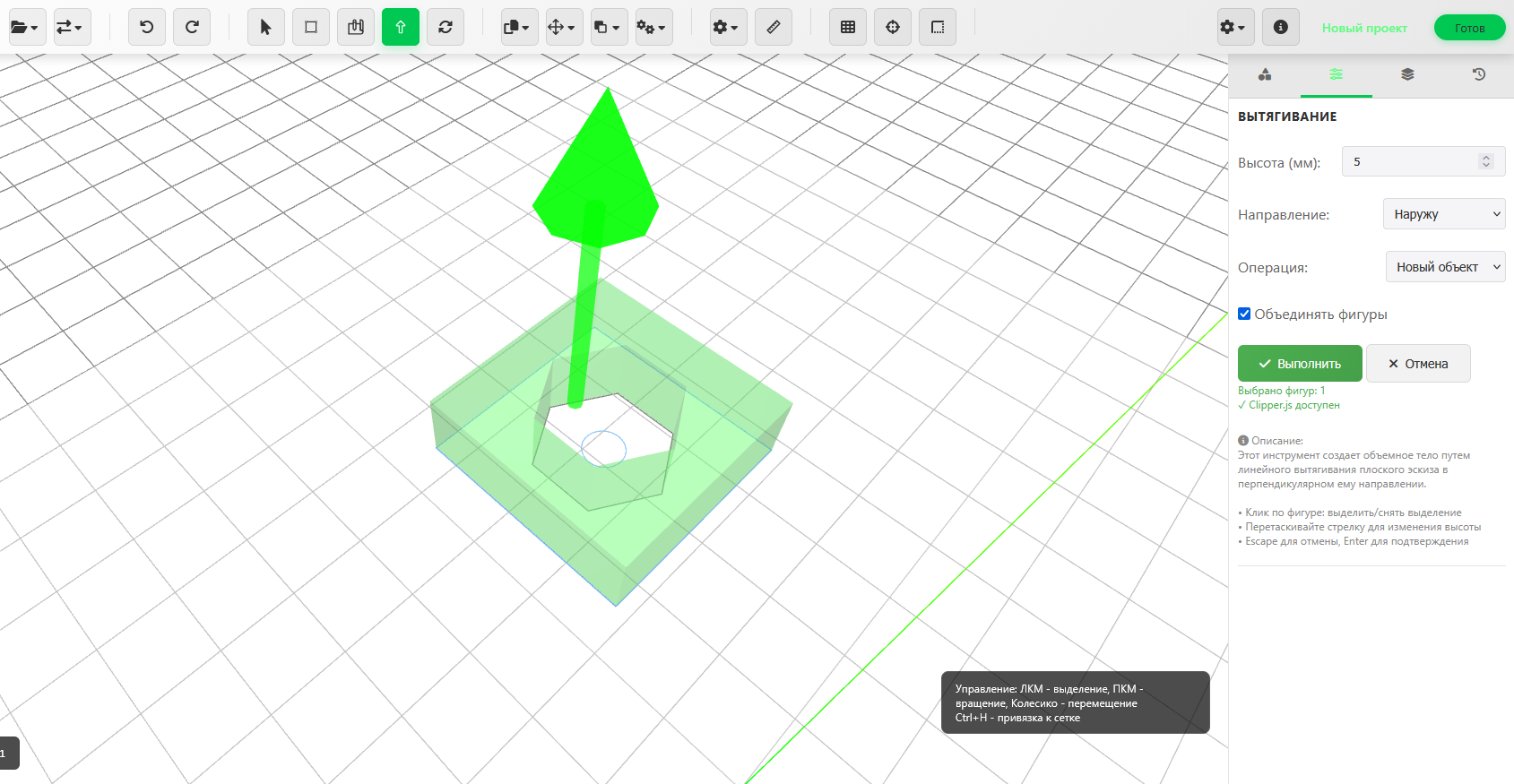The image size is (1514, 784).
Task: Switch to the sliders parameters tab
Action: (x=1337, y=74)
